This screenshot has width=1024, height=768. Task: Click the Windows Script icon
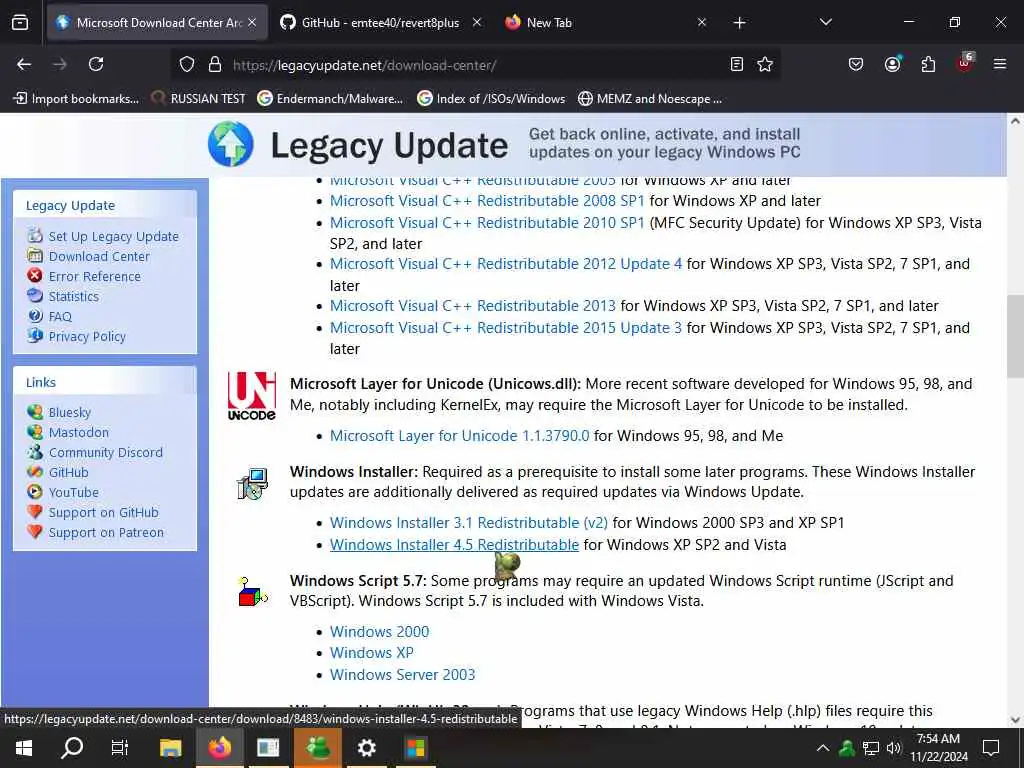(252, 592)
